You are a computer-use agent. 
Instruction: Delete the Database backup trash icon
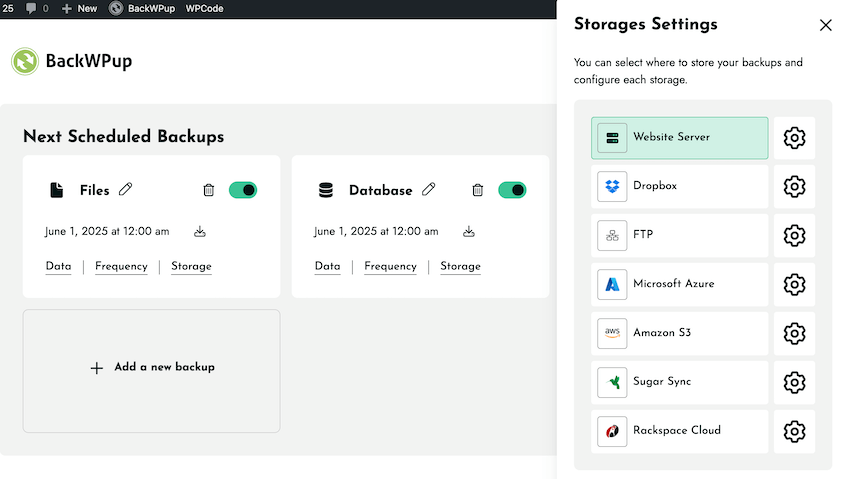477,190
